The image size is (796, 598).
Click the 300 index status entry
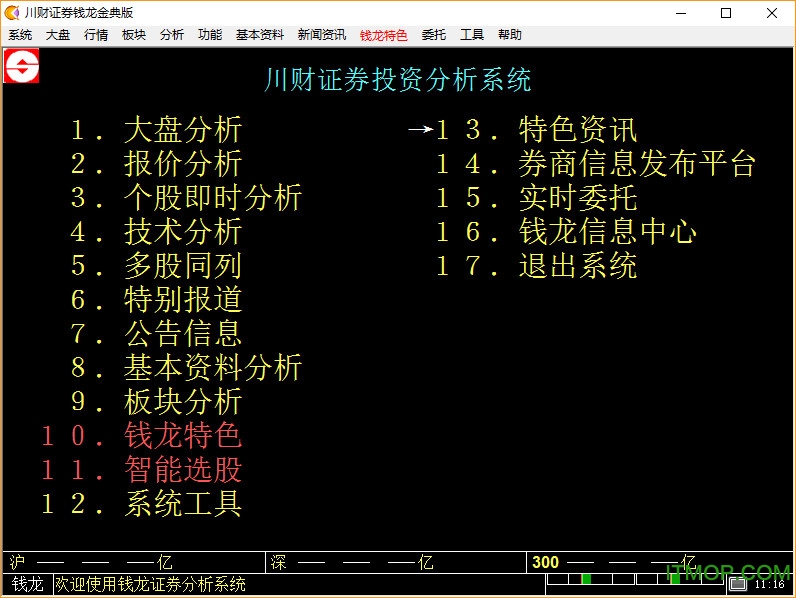660,562
